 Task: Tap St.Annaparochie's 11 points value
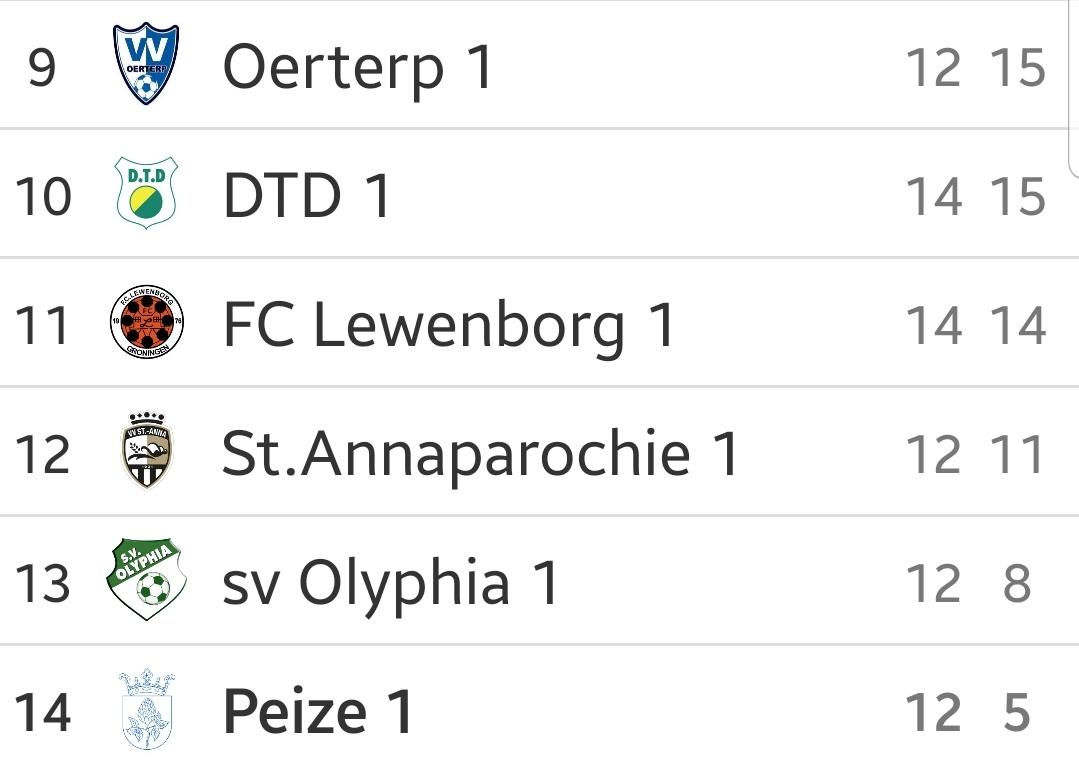pyautogui.click(x=1018, y=454)
